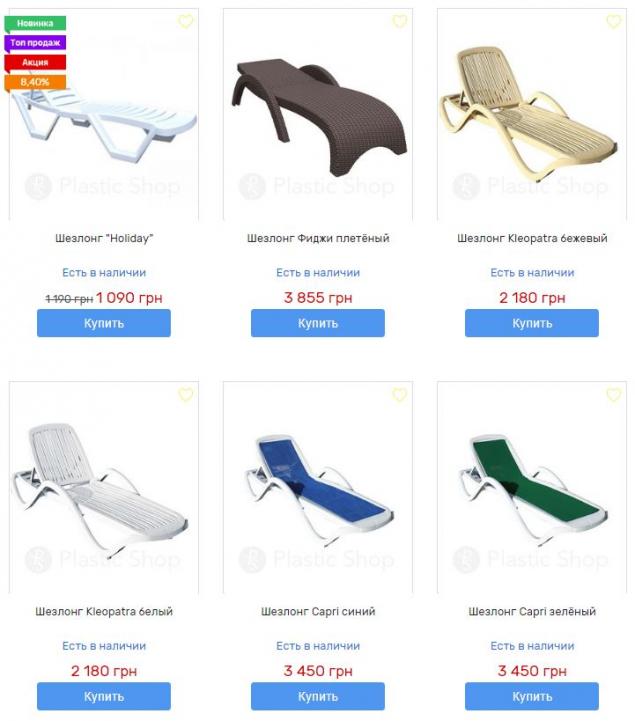The width and height of the screenshot is (635, 721).
Task: Add Capri синий to wishlist heart
Action: point(400,395)
